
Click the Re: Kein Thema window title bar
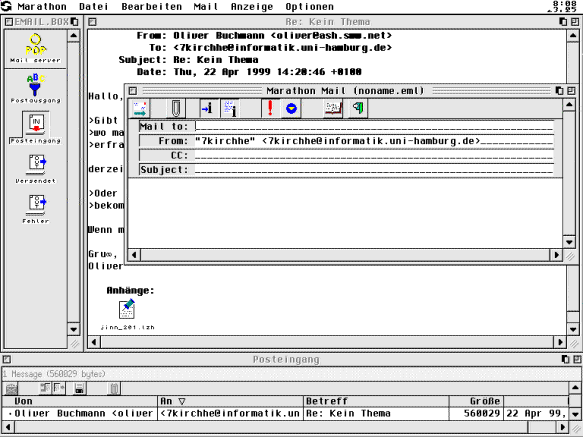point(328,22)
